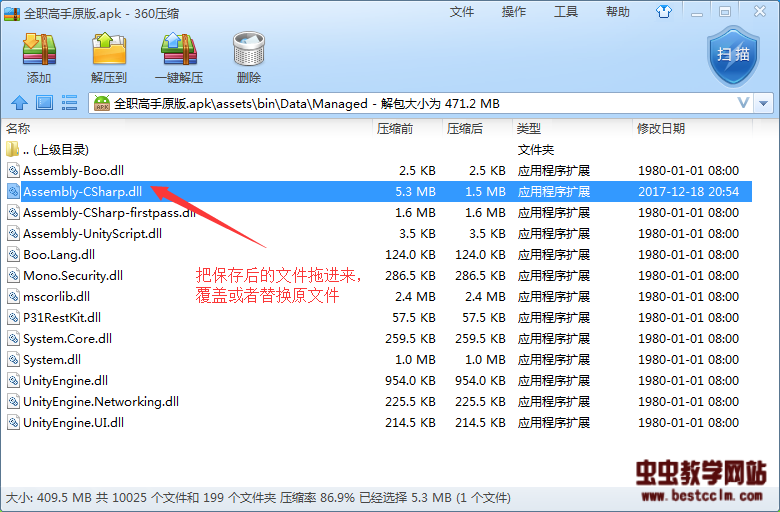780x512 pixels.
Task: Select Mono.Security.dll file name
Action: pos(73,276)
